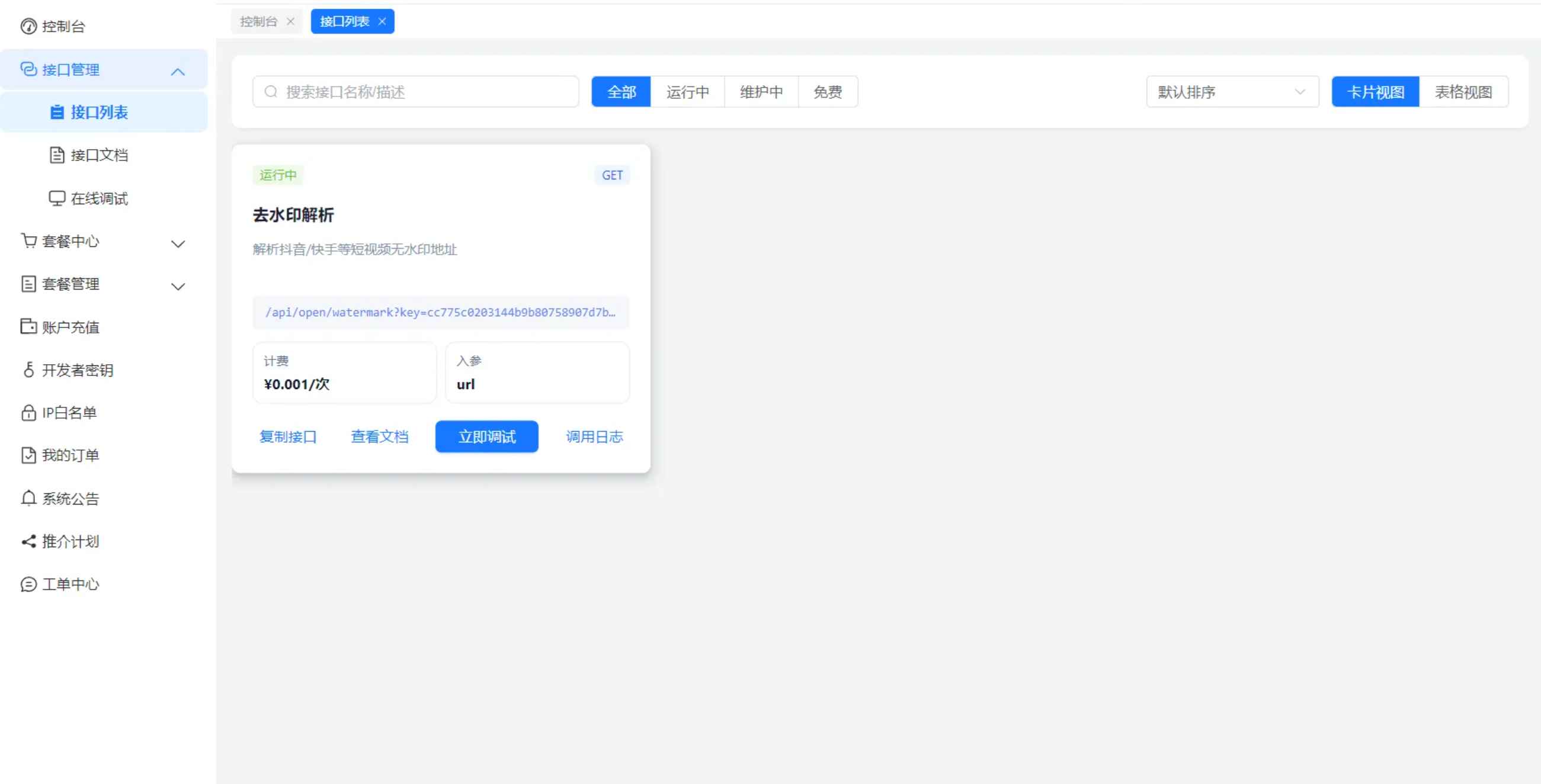Click the 推介计划 share icon
The image size is (1541, 784).
click(x=28, y=541)
